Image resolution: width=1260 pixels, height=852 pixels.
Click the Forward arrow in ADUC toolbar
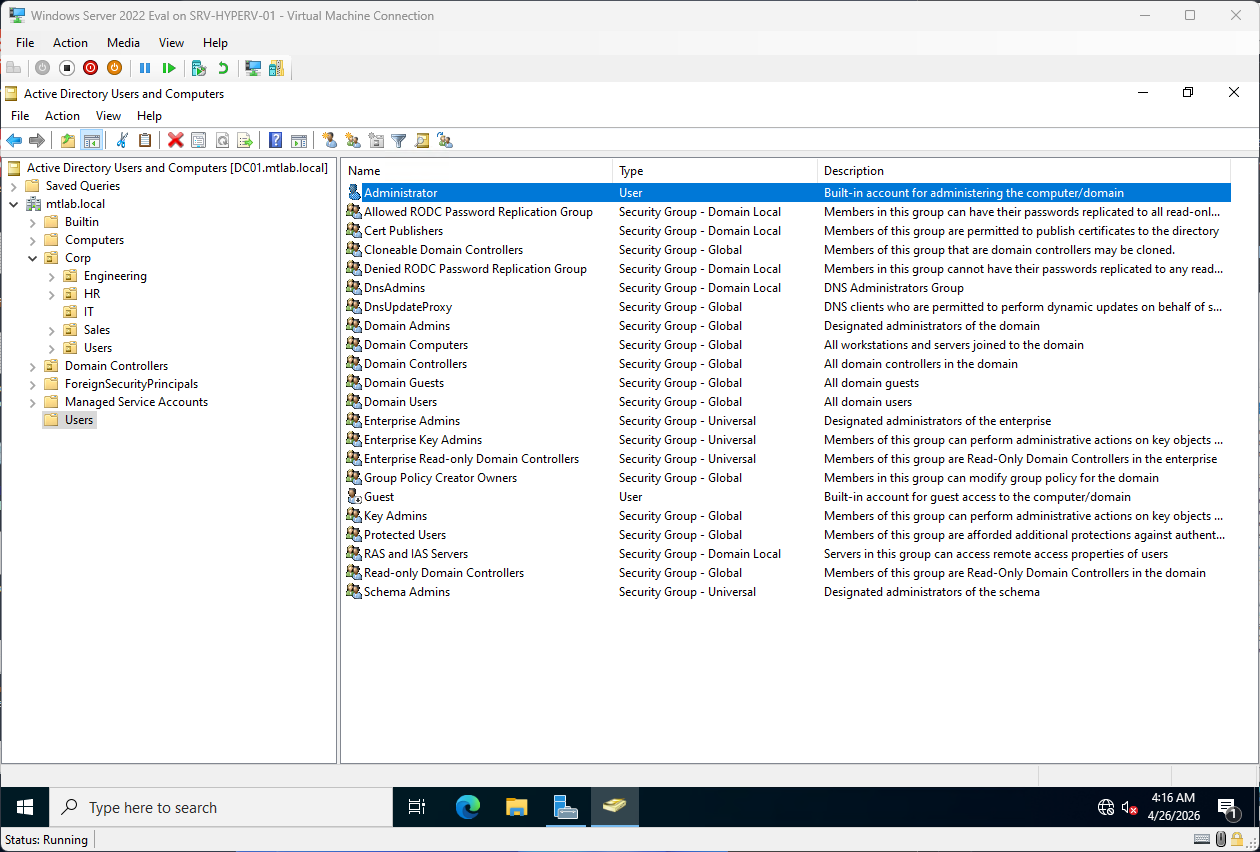coord(37,140)
